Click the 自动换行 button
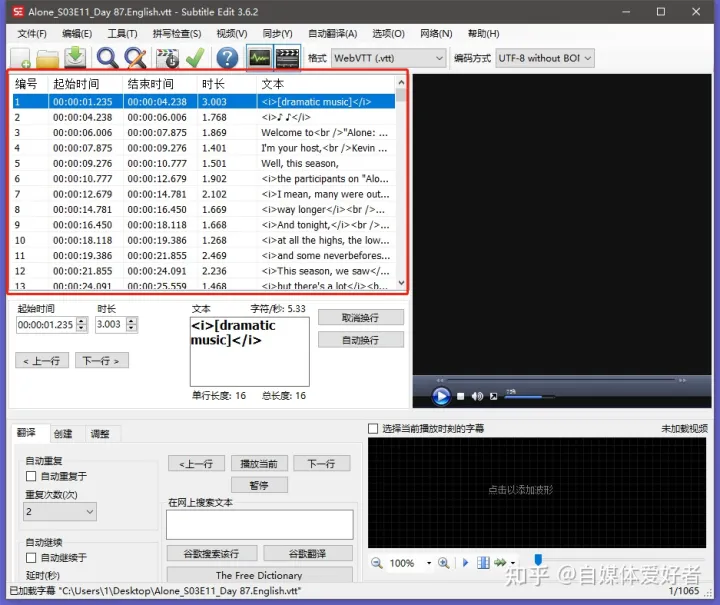 click(361, 340)
